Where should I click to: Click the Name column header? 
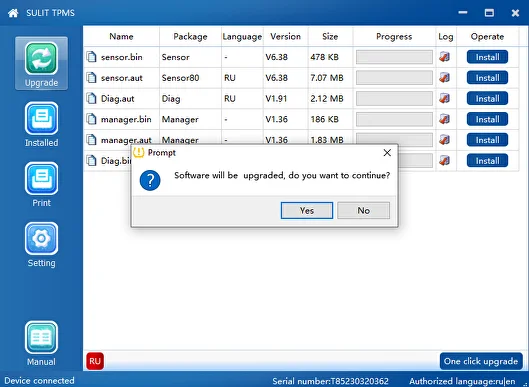click(x=121, y=36)
